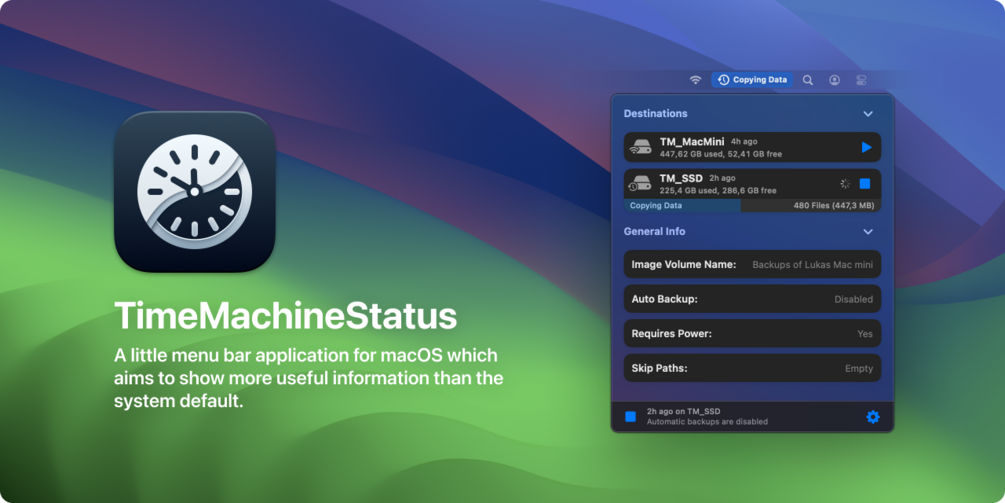
Task: Click 'Backups of Lukas Mac mini' value
Action: pos(812,265)
